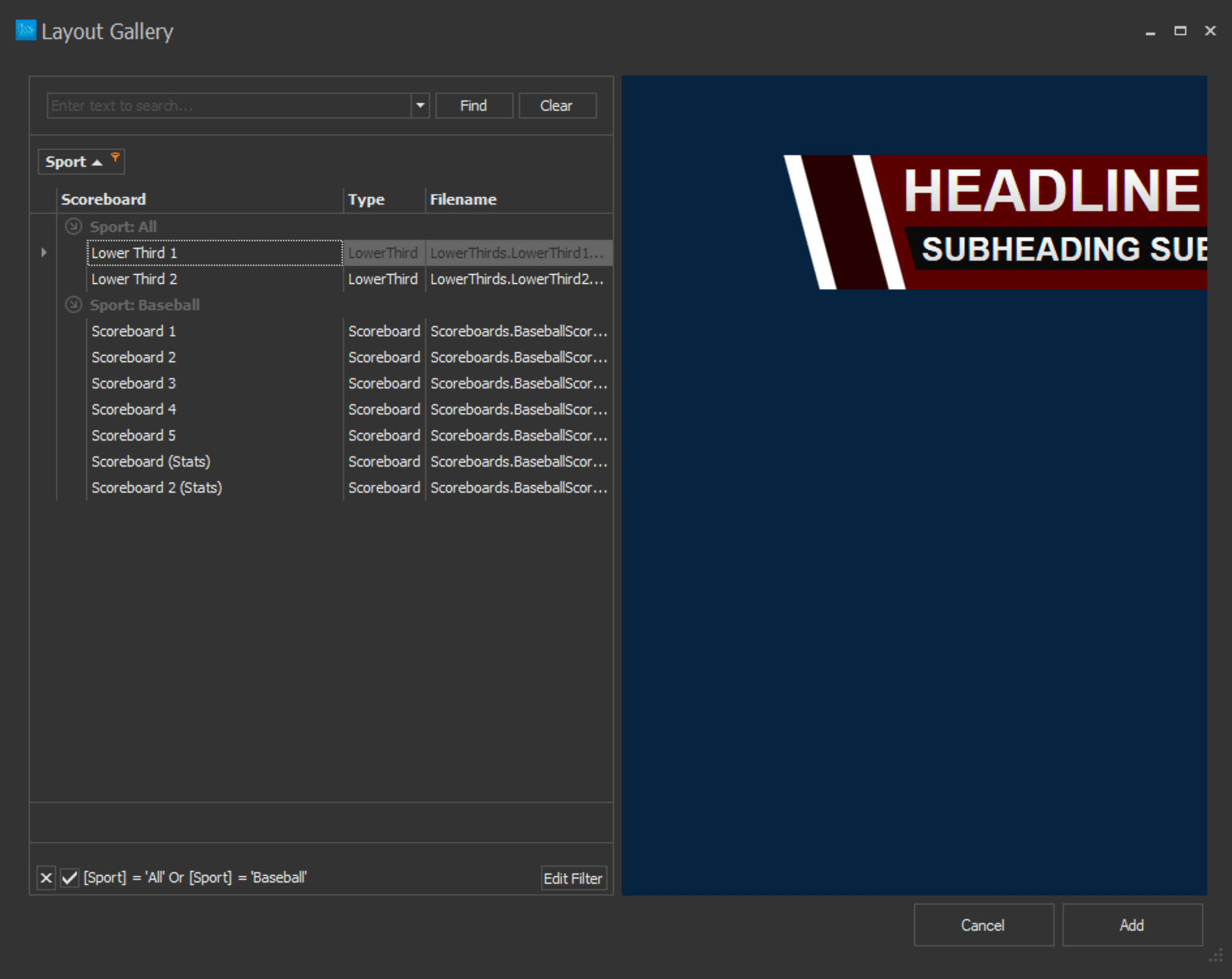1232x979 pixels.
Task: Click the Find button
Action: 474,106
